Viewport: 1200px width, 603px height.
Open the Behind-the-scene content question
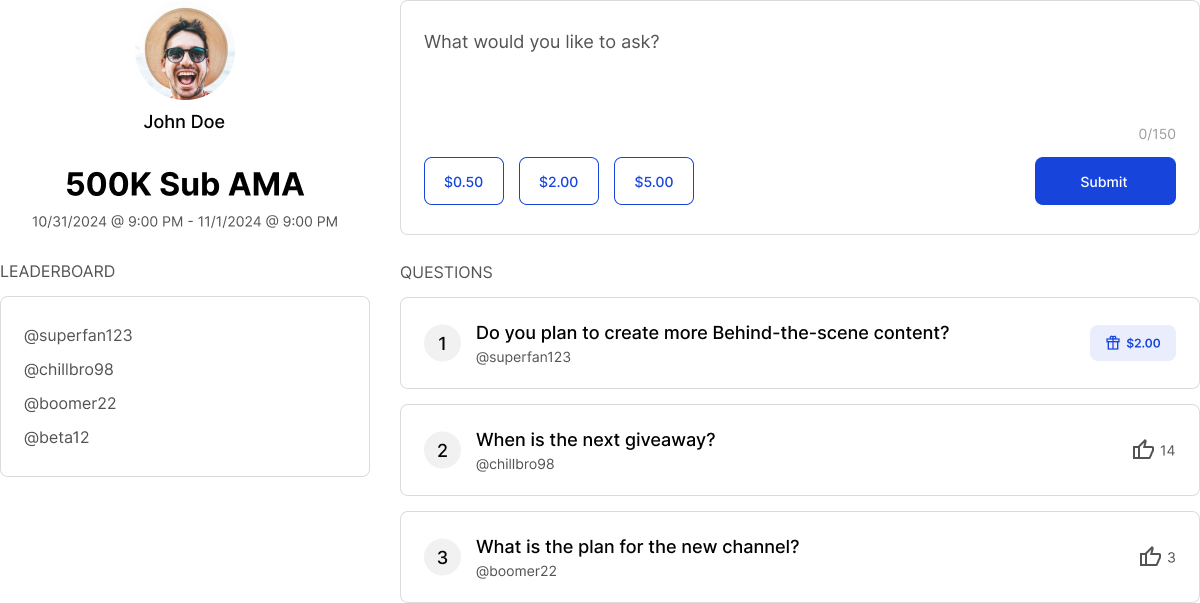(x=712, y=333)
